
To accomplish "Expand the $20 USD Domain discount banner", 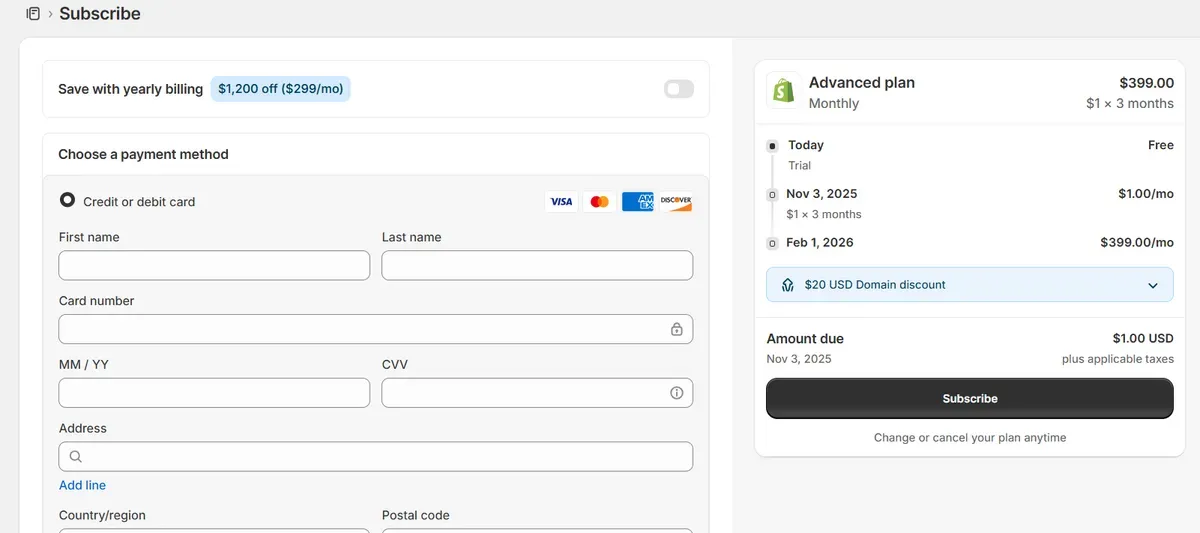I will pos(969,284).
